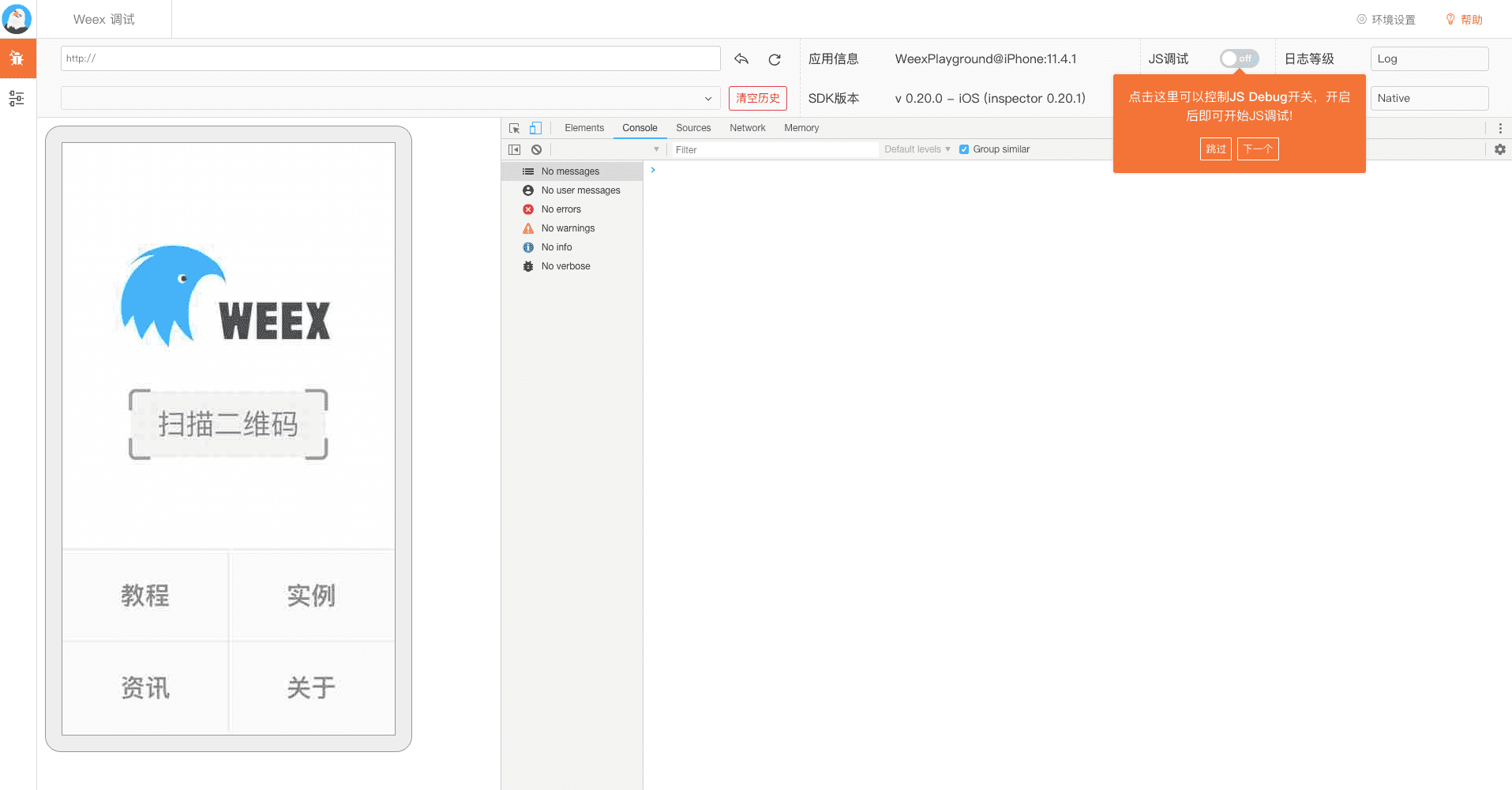1512x790 pixels.
Task: Click the WeexPlayground@iPhone:11.4.1 app info text
Action: (x=985, y=58)
